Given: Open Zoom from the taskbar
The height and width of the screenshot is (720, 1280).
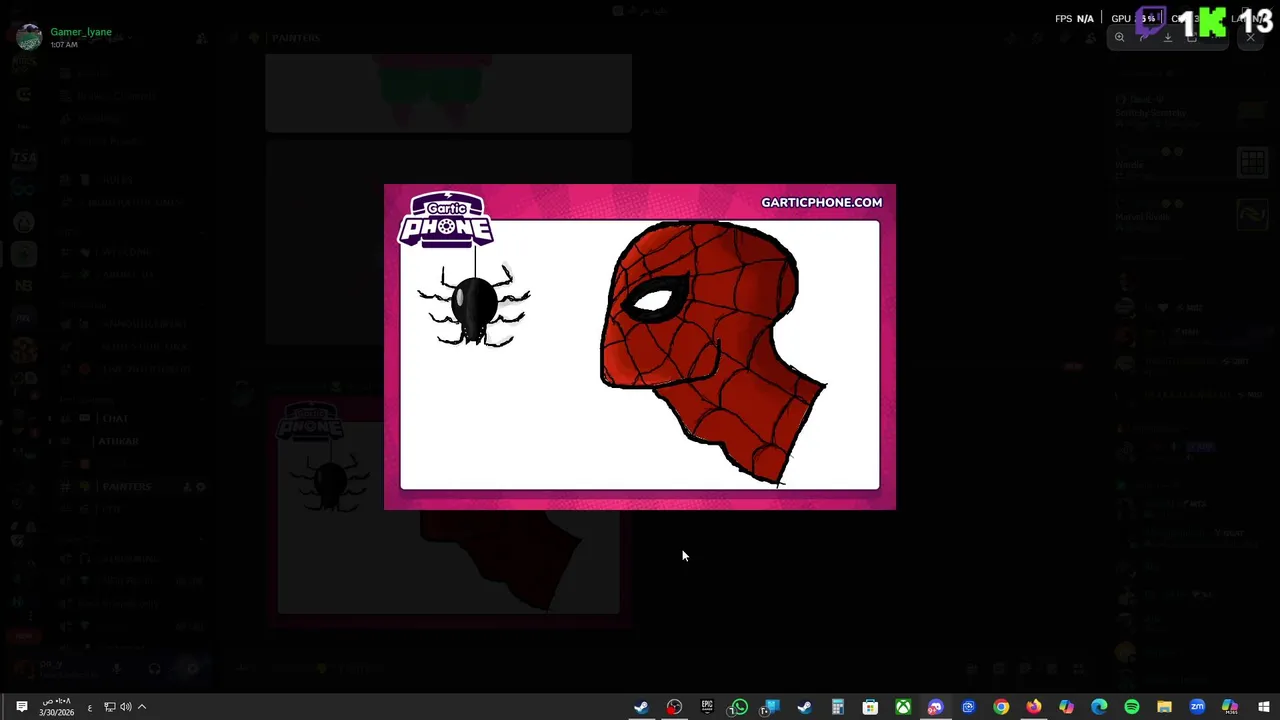Looking at the screenshot, I should click(x=1197, y=707).
